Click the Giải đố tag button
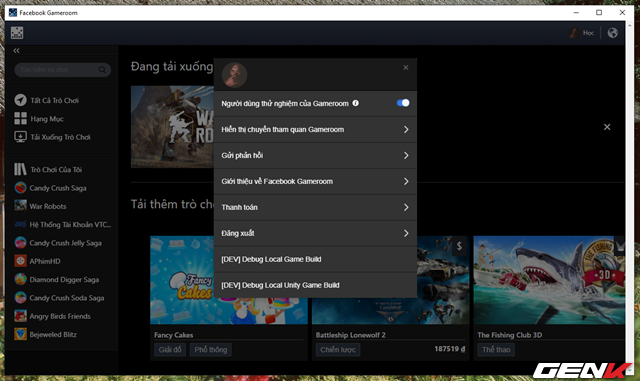640x381 pixels. [170, 350]
